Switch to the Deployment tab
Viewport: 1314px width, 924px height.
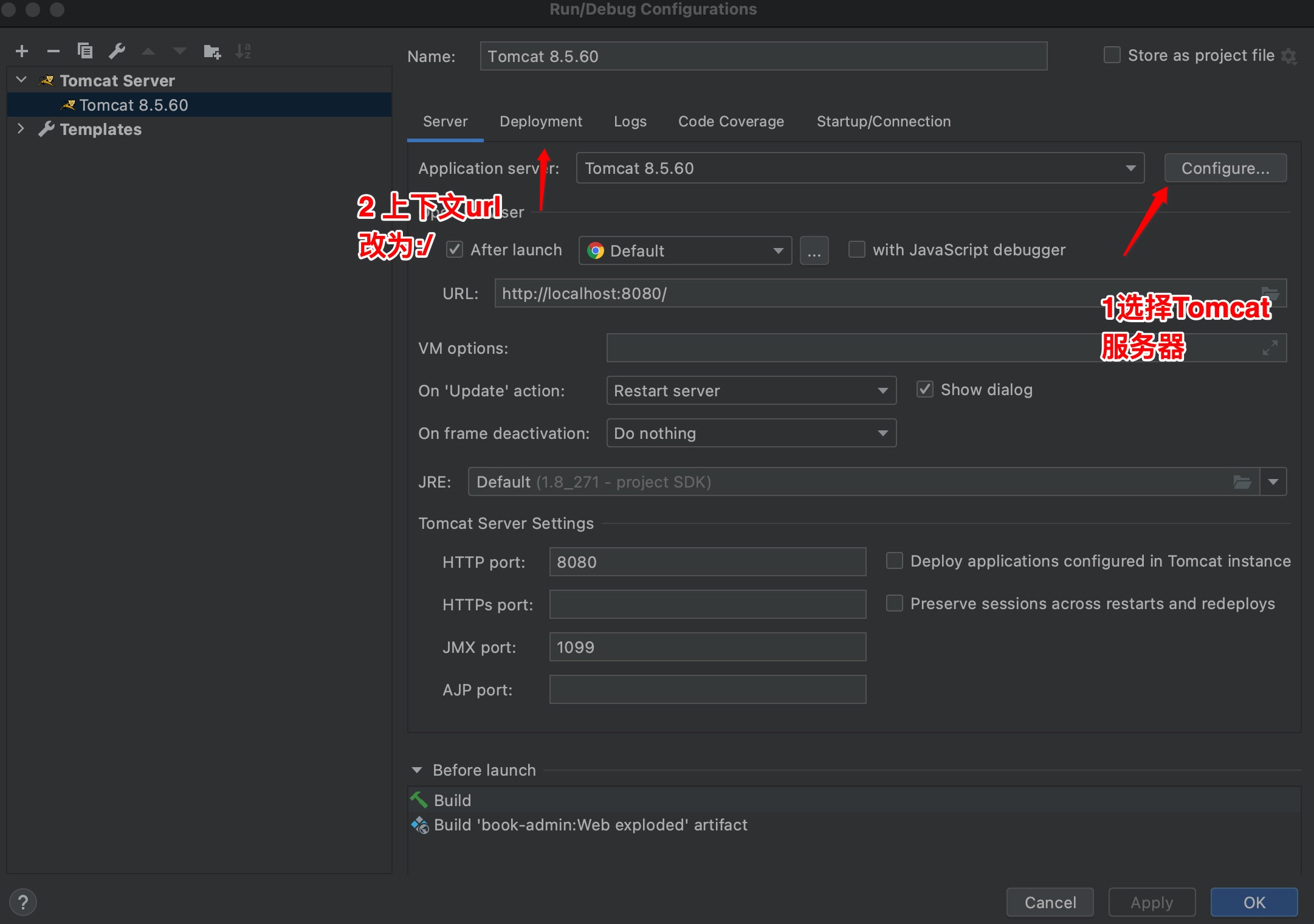(x=540, y=122)
